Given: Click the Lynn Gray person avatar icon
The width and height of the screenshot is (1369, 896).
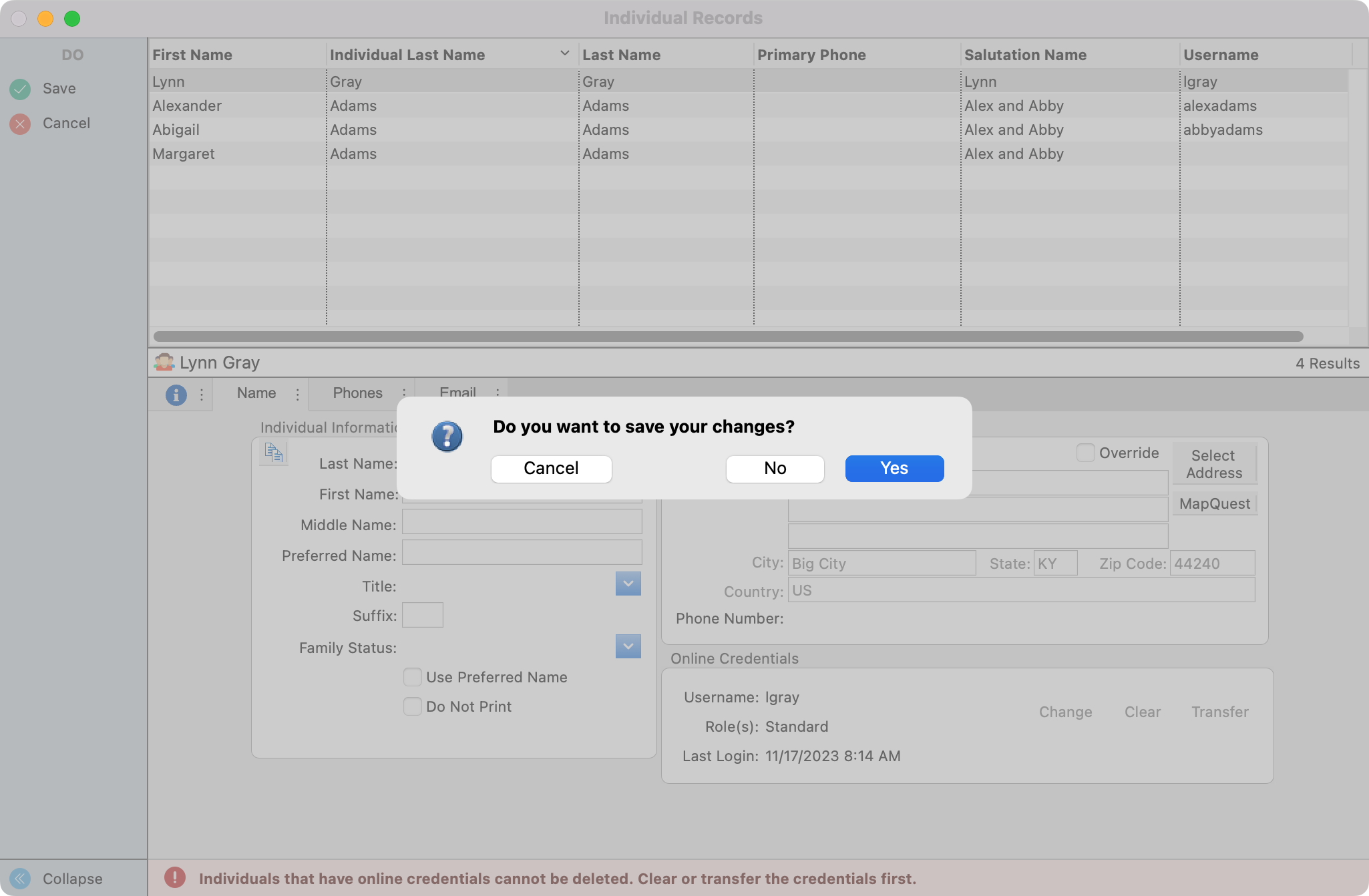Looking at the screenshot, I should [x=164, y=363].
